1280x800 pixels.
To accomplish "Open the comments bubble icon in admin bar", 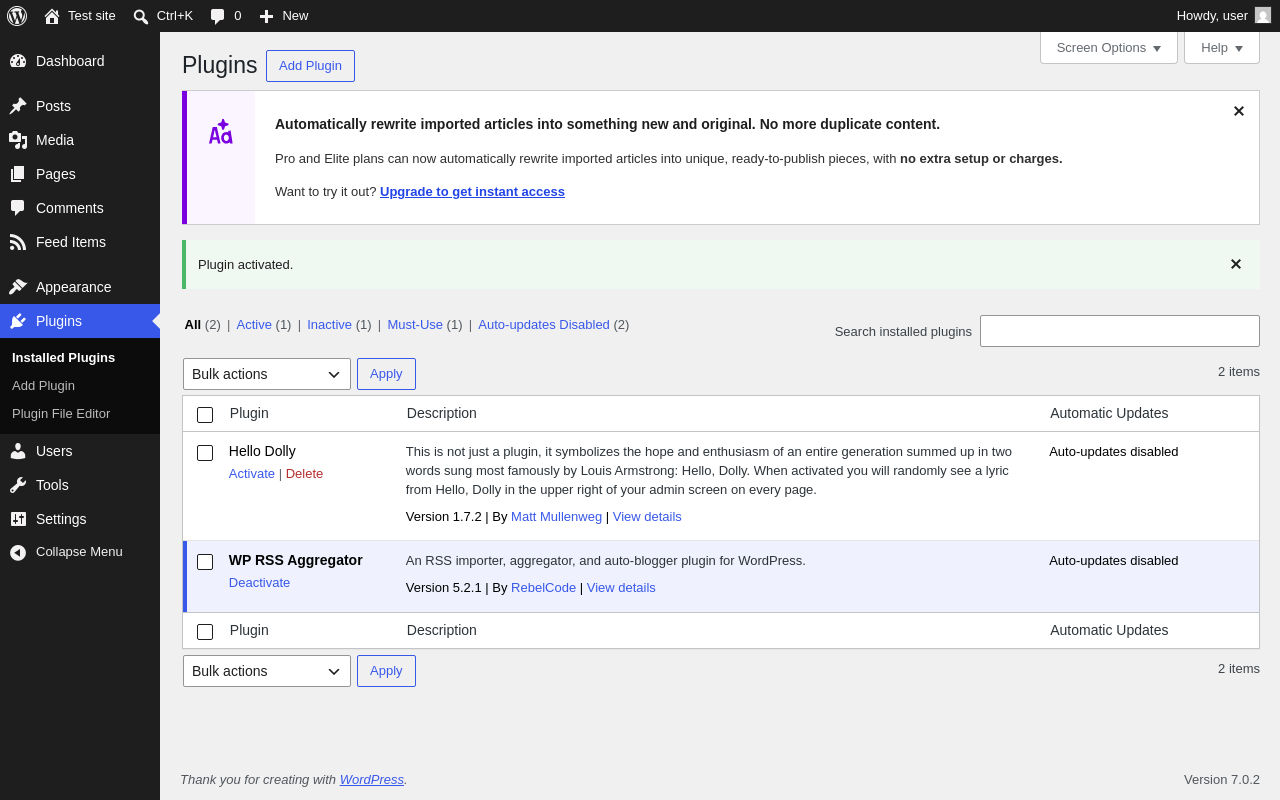I will pos(218,16).
